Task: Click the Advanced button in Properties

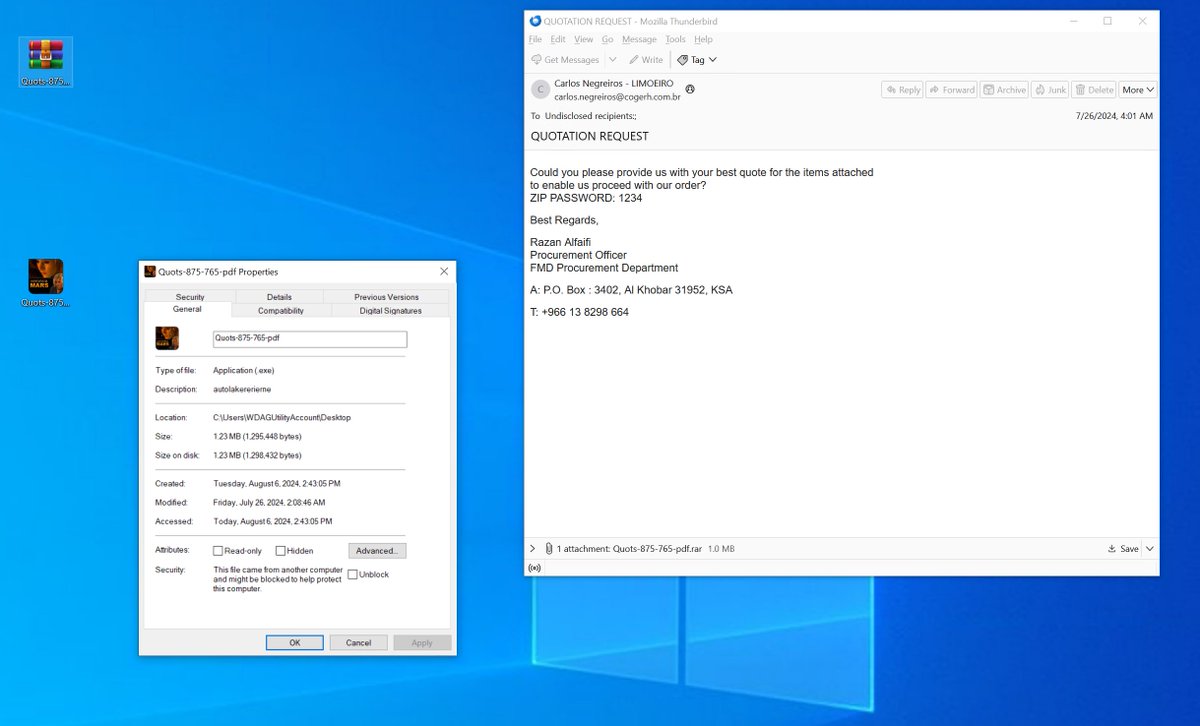Action: (376, 550)
